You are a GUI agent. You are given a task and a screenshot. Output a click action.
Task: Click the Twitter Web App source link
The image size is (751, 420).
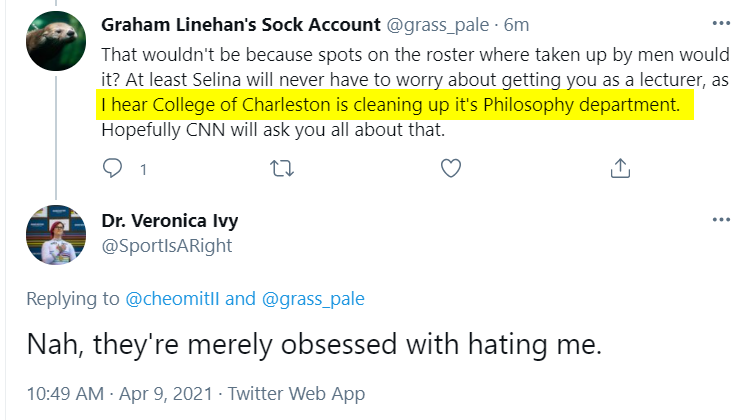pos(296,394)
